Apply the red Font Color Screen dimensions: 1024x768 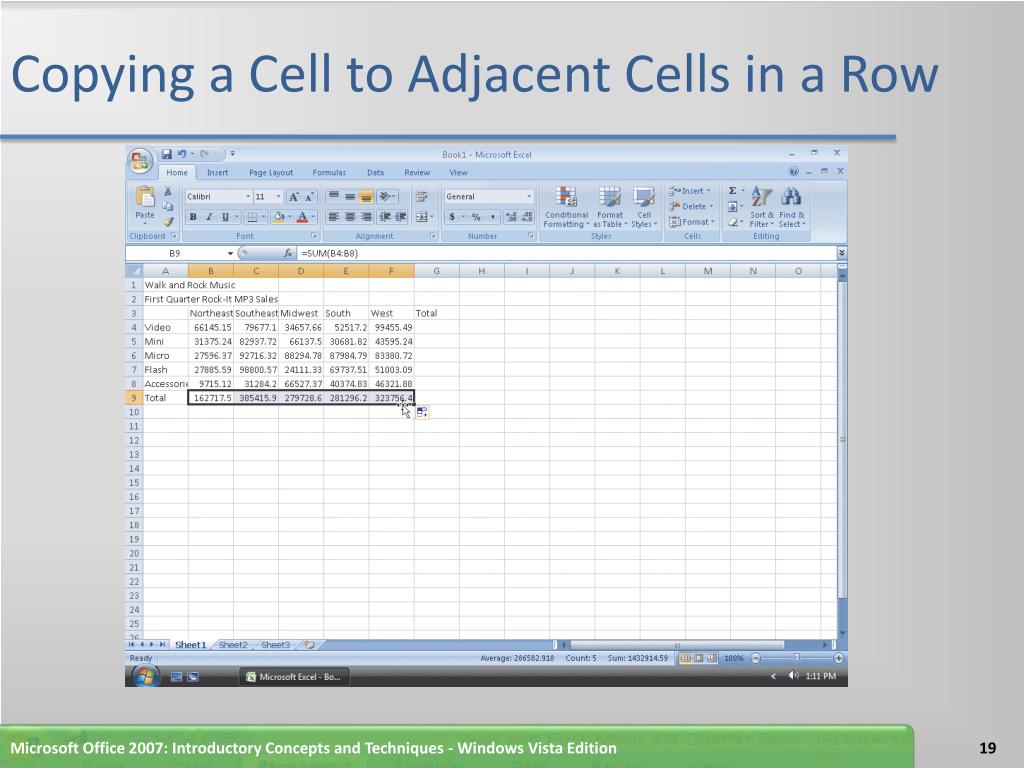pos(302,217)
